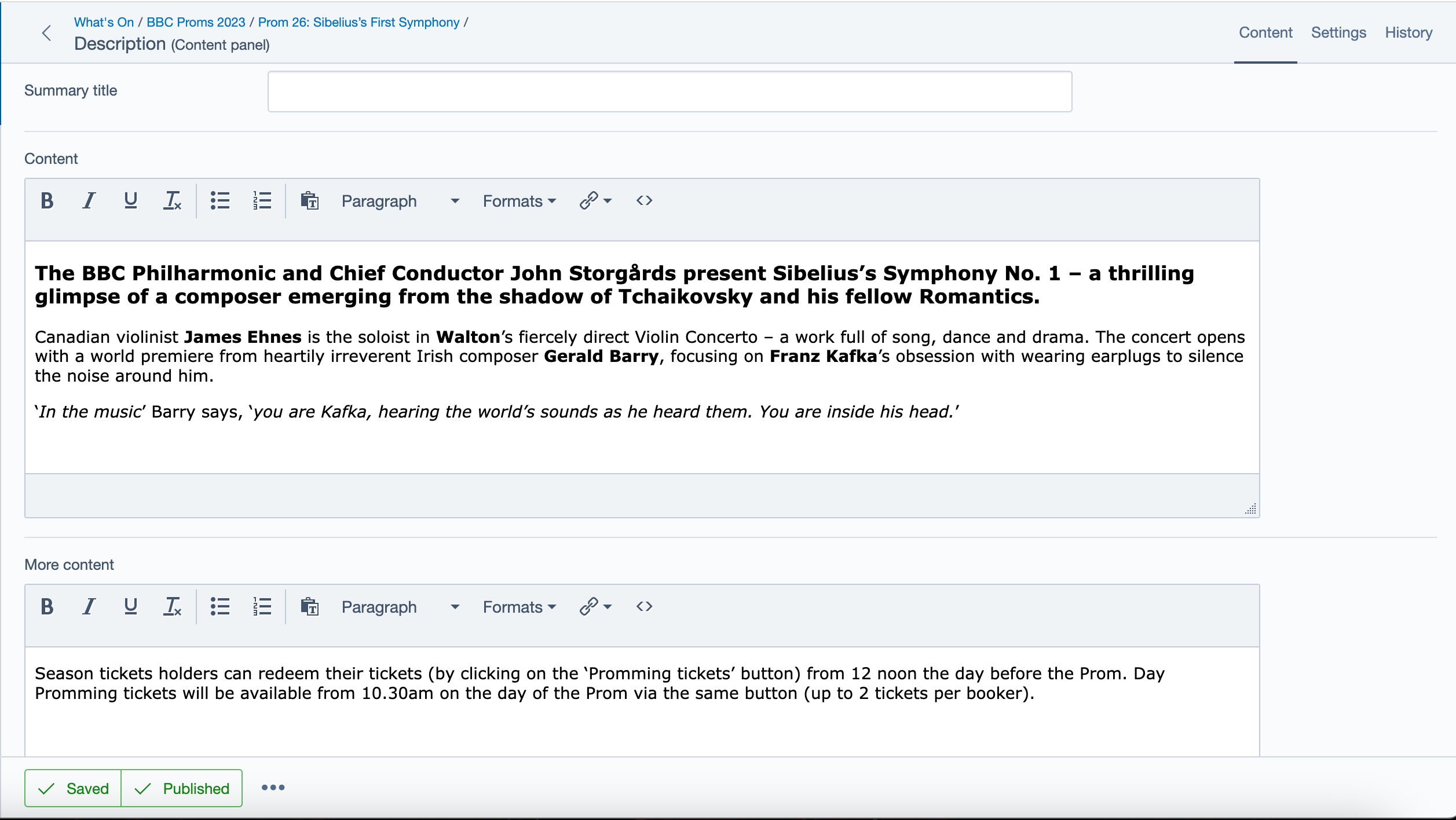
Task: Switch to the Settings tab
Action: pos(1338,32)
